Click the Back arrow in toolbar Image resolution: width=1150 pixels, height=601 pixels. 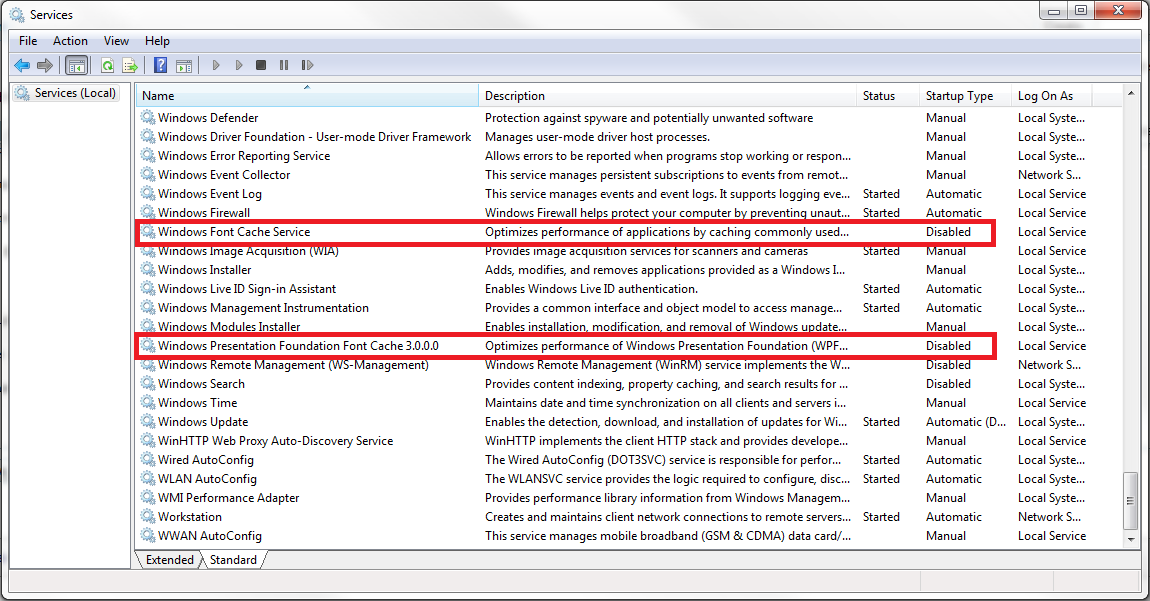(22, 65)
